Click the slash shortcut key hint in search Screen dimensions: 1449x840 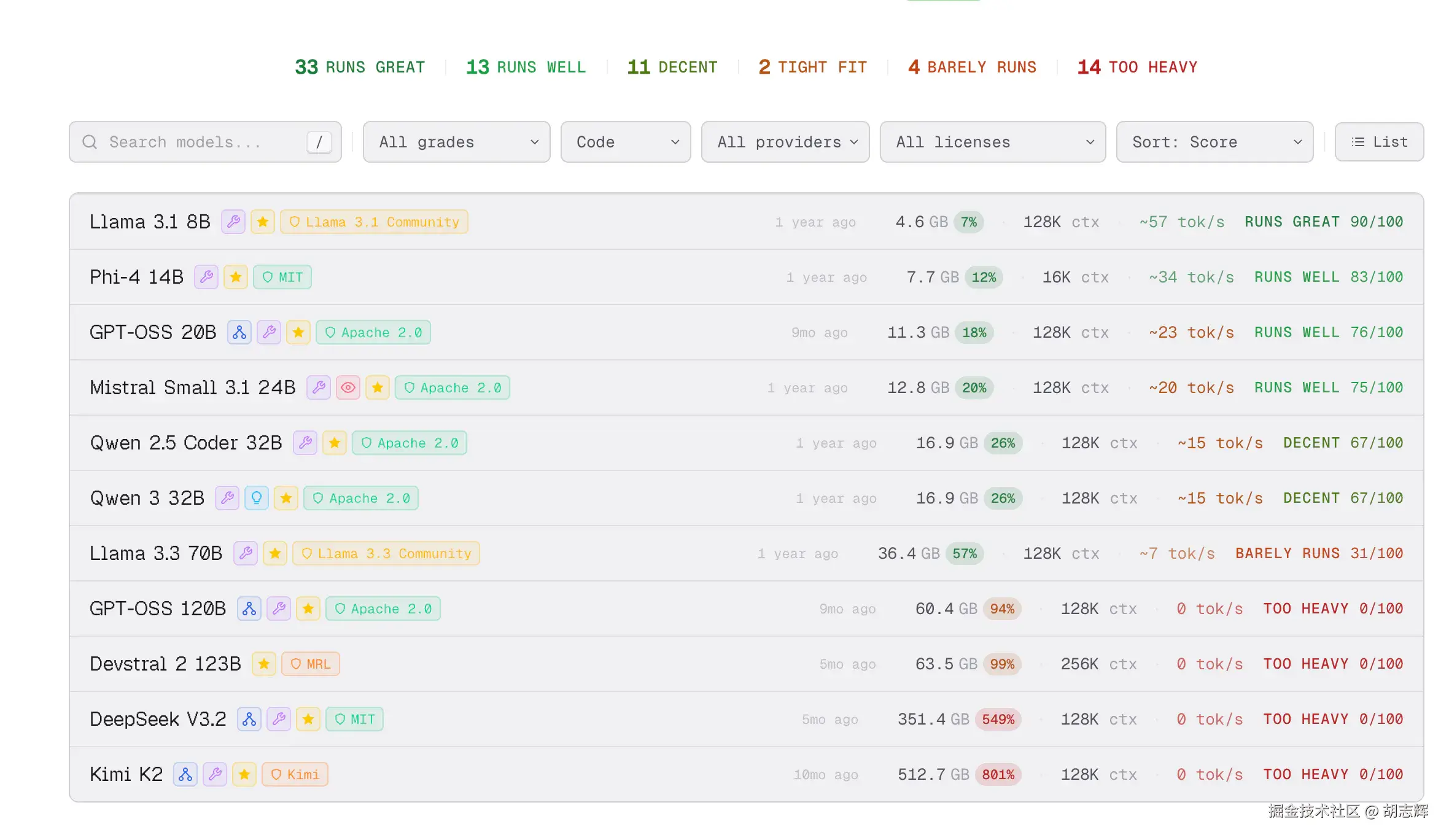319,142
